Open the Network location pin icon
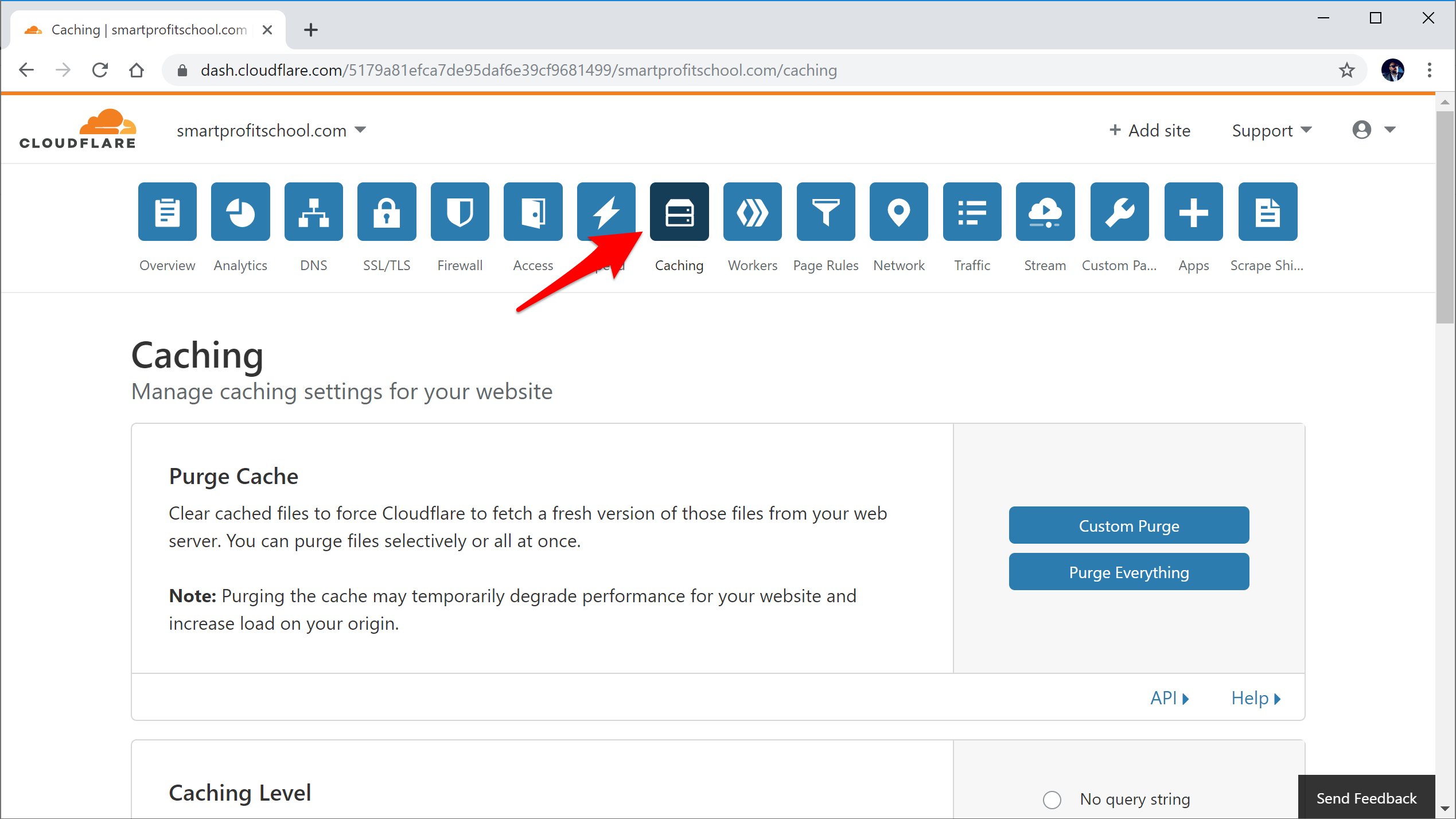Screen dimensions: 1456x819 pyautogui.click(x=899, y=212)
